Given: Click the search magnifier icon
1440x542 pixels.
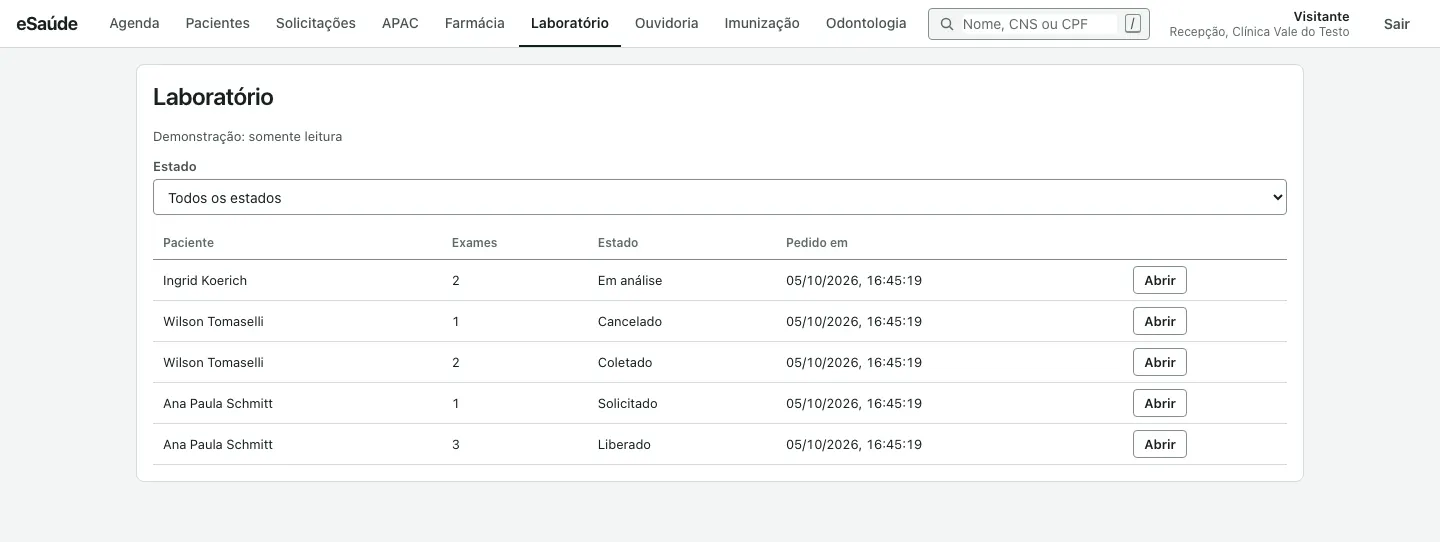Looking at the screenshot, I should click(x=947, y=24).
